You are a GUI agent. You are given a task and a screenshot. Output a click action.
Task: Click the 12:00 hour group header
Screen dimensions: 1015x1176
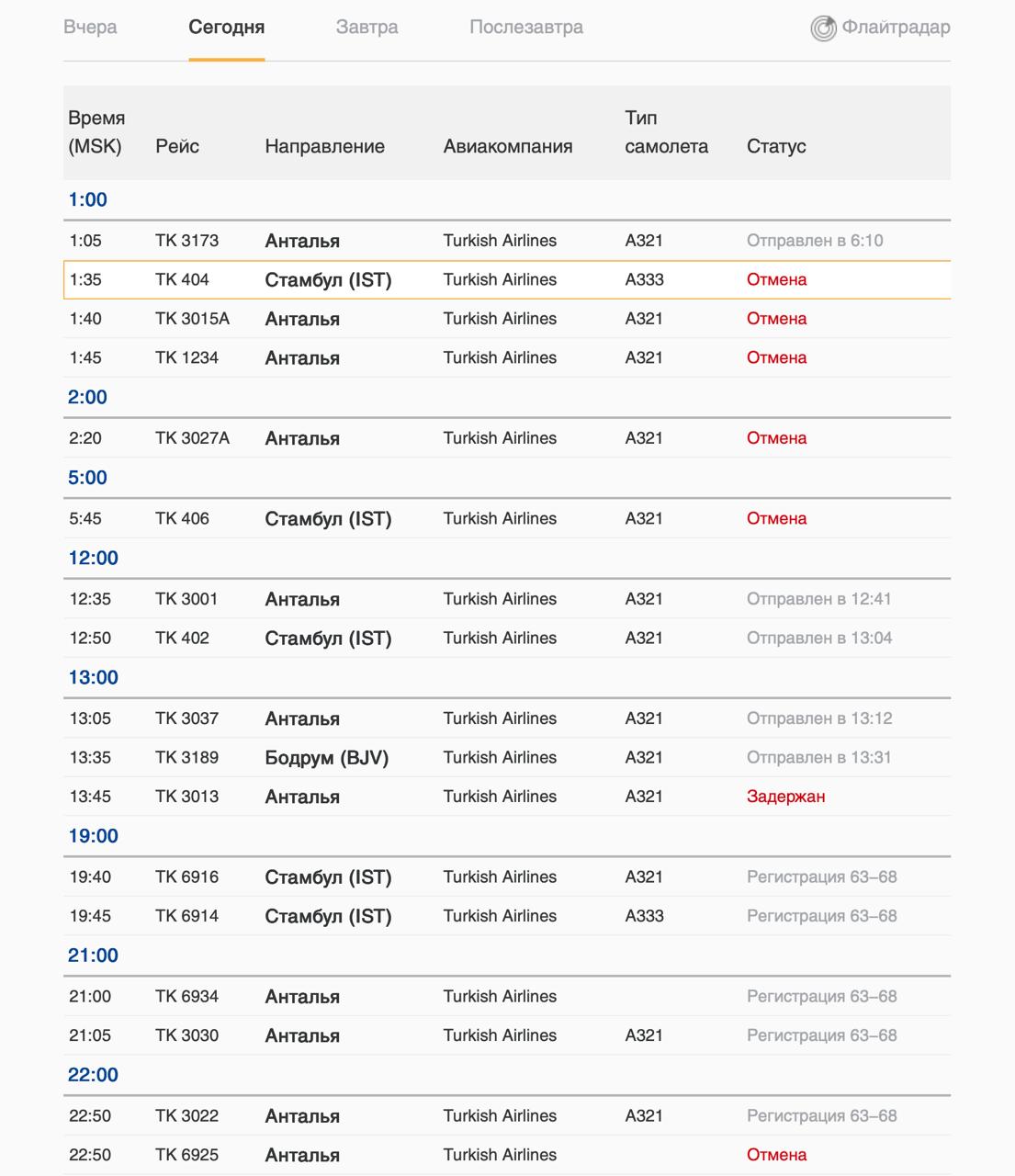pyautogui.click(x=93, y=559)
